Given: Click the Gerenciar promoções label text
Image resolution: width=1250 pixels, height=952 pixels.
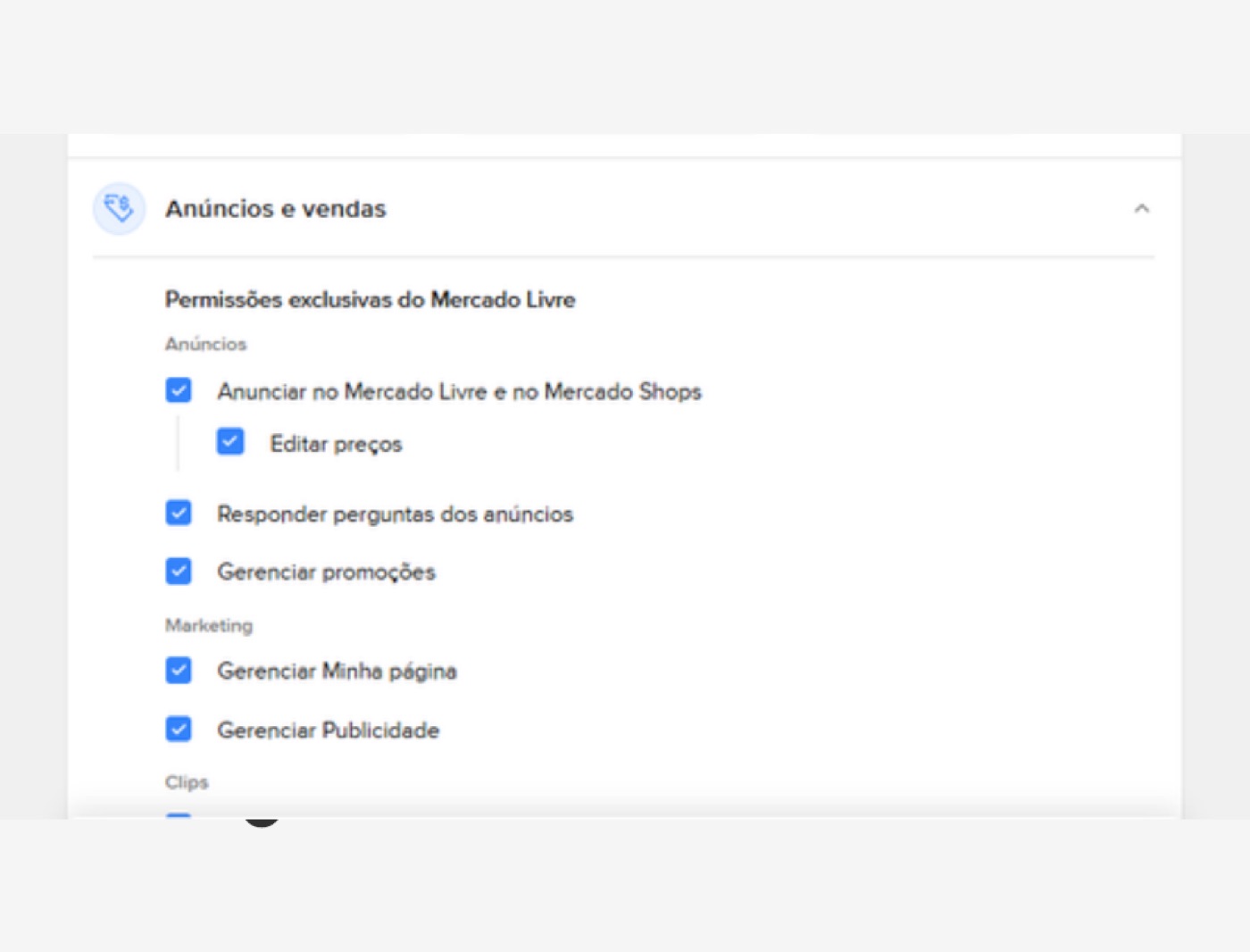Looking at the screenshot, I should [327, 572].
